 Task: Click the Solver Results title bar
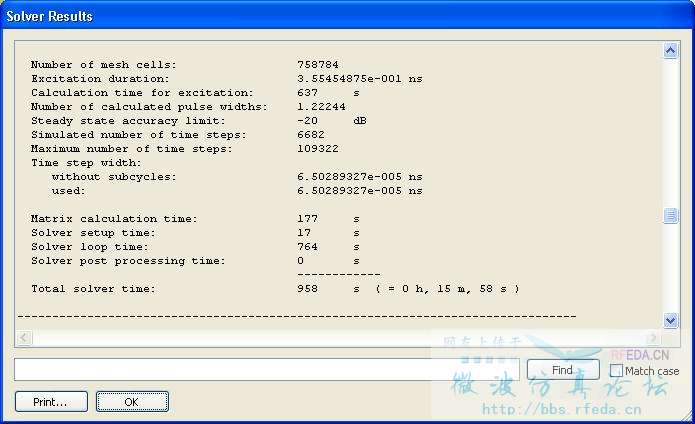pos(348,16)
